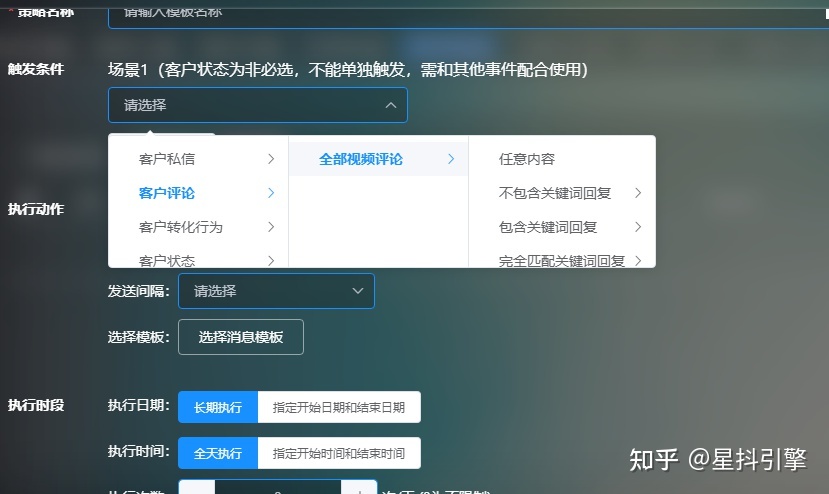
Task: Click the chevron right of 全部视频评论
Action: pos(451,159)
